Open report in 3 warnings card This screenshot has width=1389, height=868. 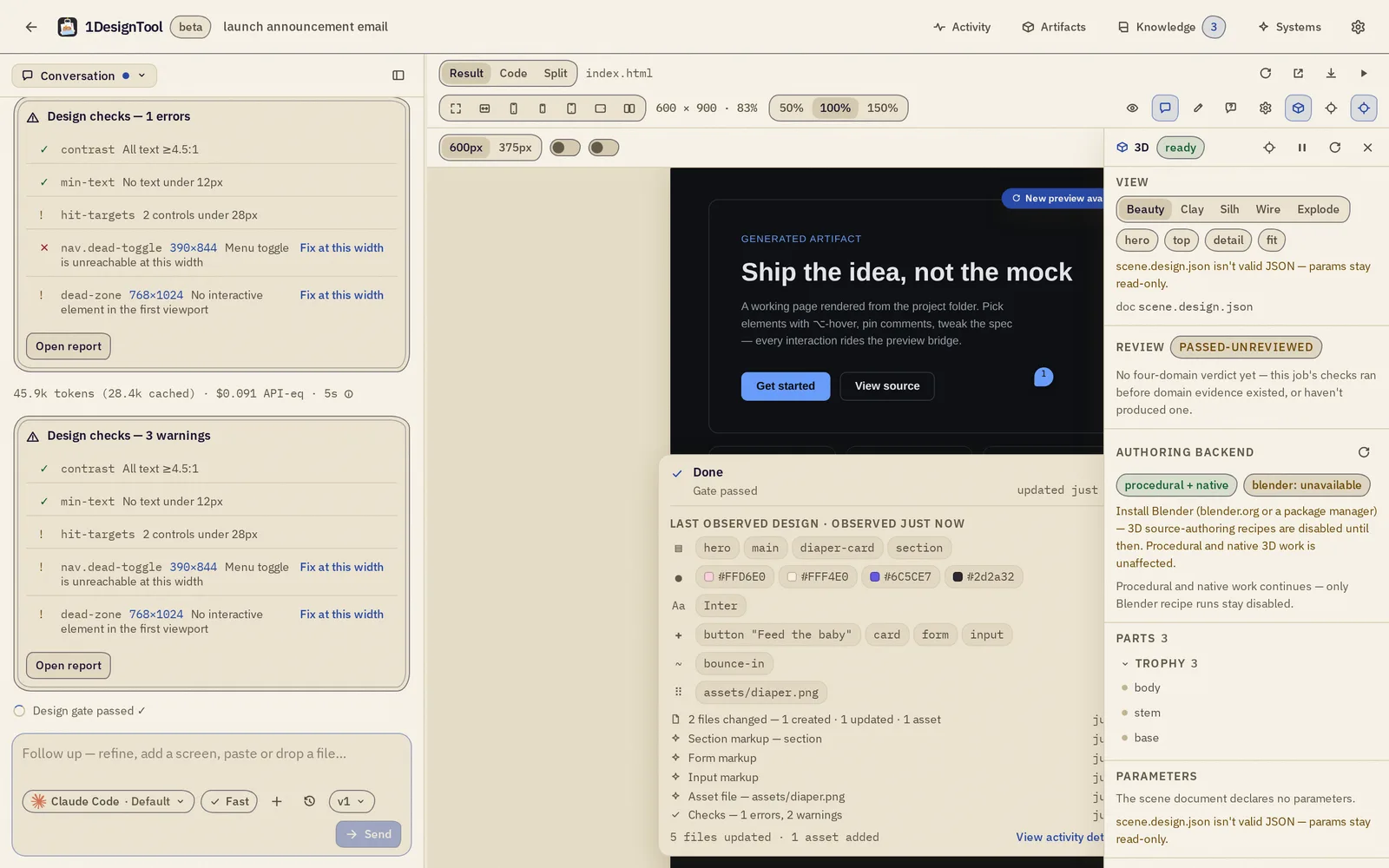[x=69, y=666]
